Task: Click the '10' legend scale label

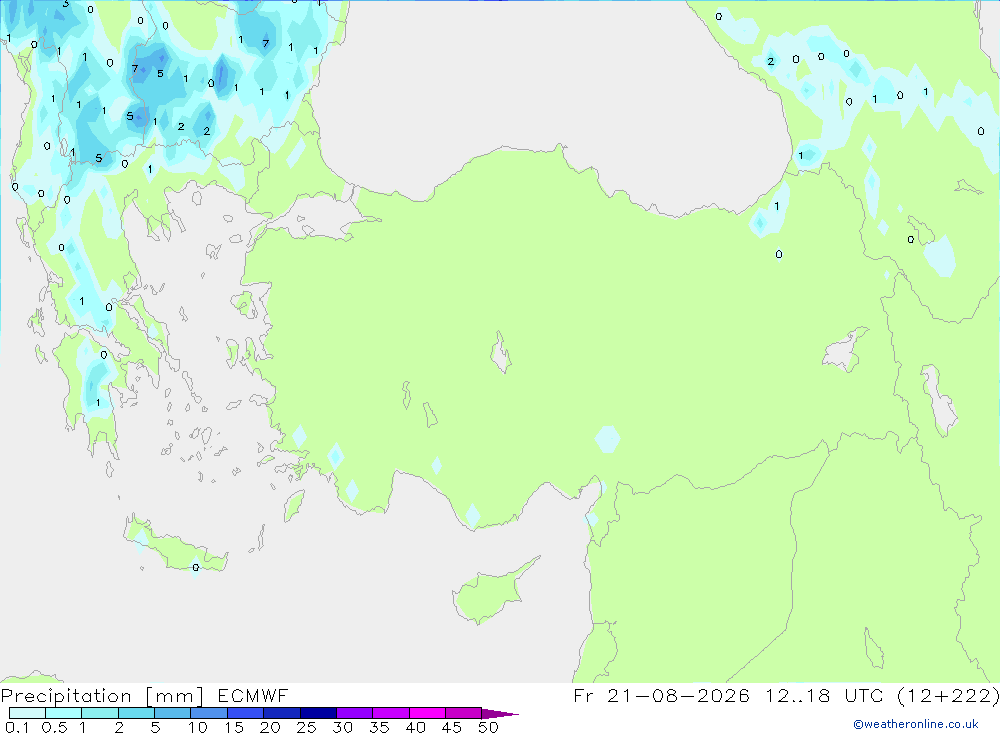Action: tap(198, 727)
